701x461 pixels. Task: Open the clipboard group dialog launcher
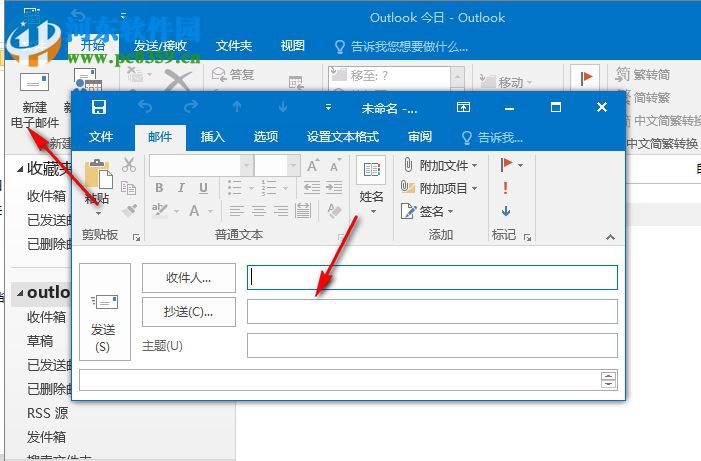(x=137, y=237)
